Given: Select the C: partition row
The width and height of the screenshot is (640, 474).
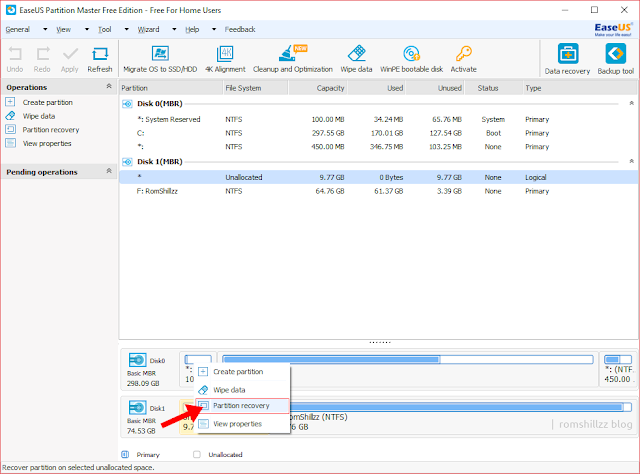Looking at the screenshot, I should 378,133.
